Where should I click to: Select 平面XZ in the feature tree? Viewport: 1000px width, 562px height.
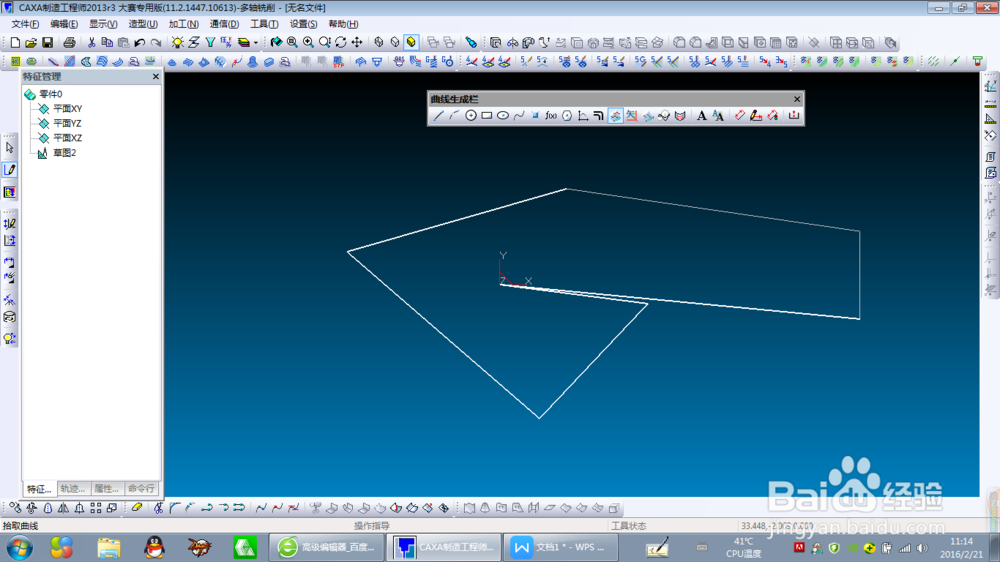(x=67, y=138)
